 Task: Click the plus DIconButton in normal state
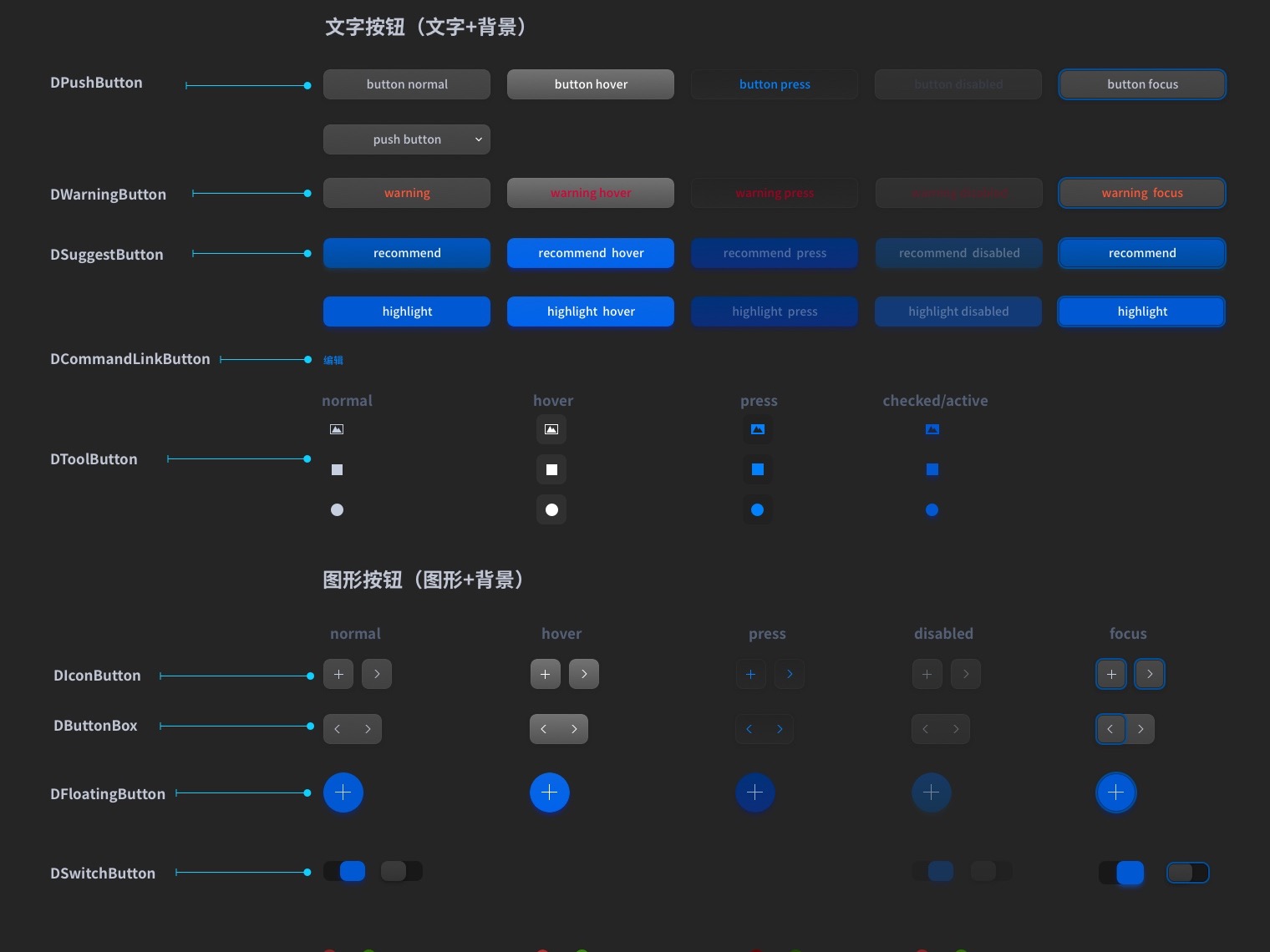click(338, 674)
